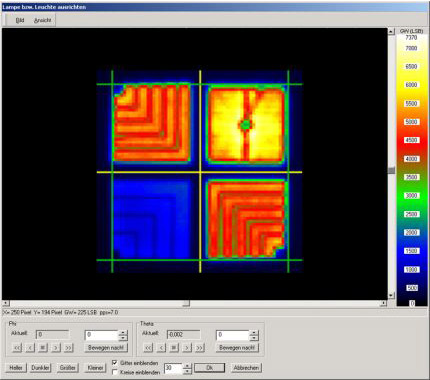Screen dimensions: 430x380
Task: Increase Phi target value with up spinner
Action: [123, 332]
